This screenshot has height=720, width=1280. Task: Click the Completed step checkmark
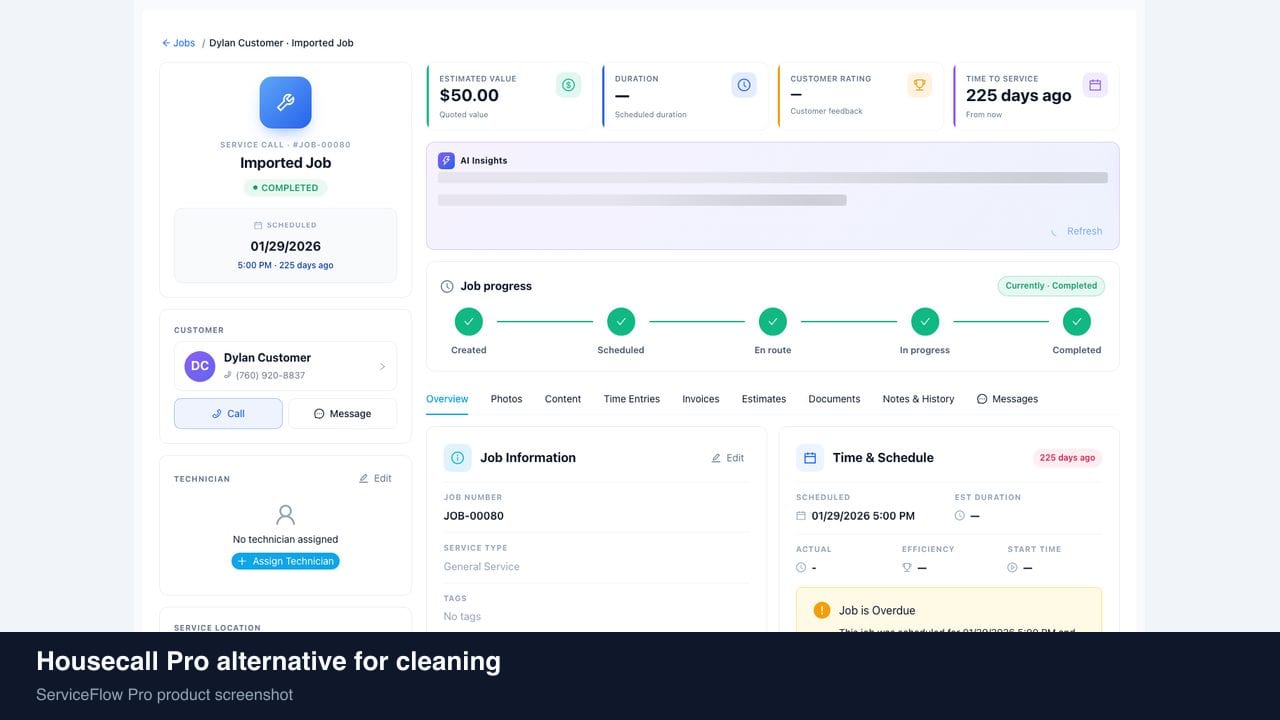coord(1077,322)
